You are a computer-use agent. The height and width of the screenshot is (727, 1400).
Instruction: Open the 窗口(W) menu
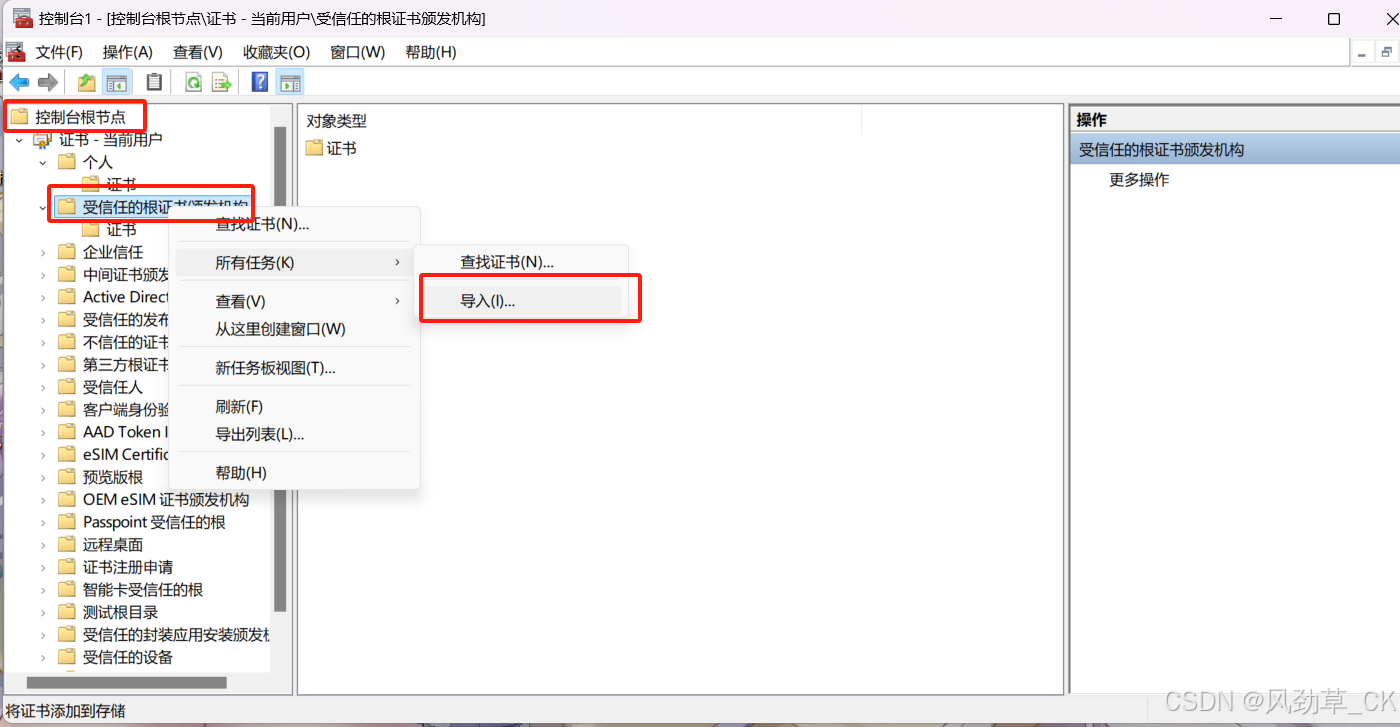(x=358, y=52)
